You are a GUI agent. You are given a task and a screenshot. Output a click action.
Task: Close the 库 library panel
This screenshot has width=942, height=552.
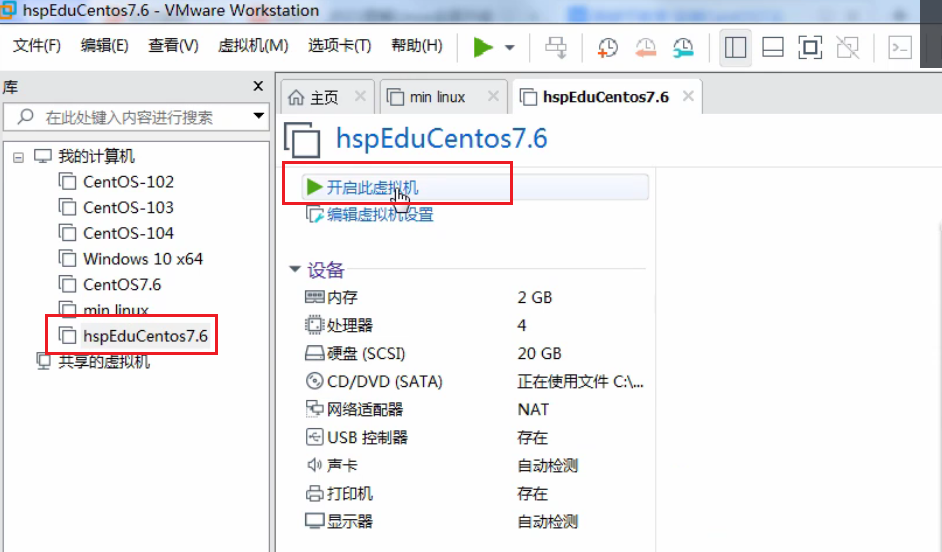(x=258, y=86)
